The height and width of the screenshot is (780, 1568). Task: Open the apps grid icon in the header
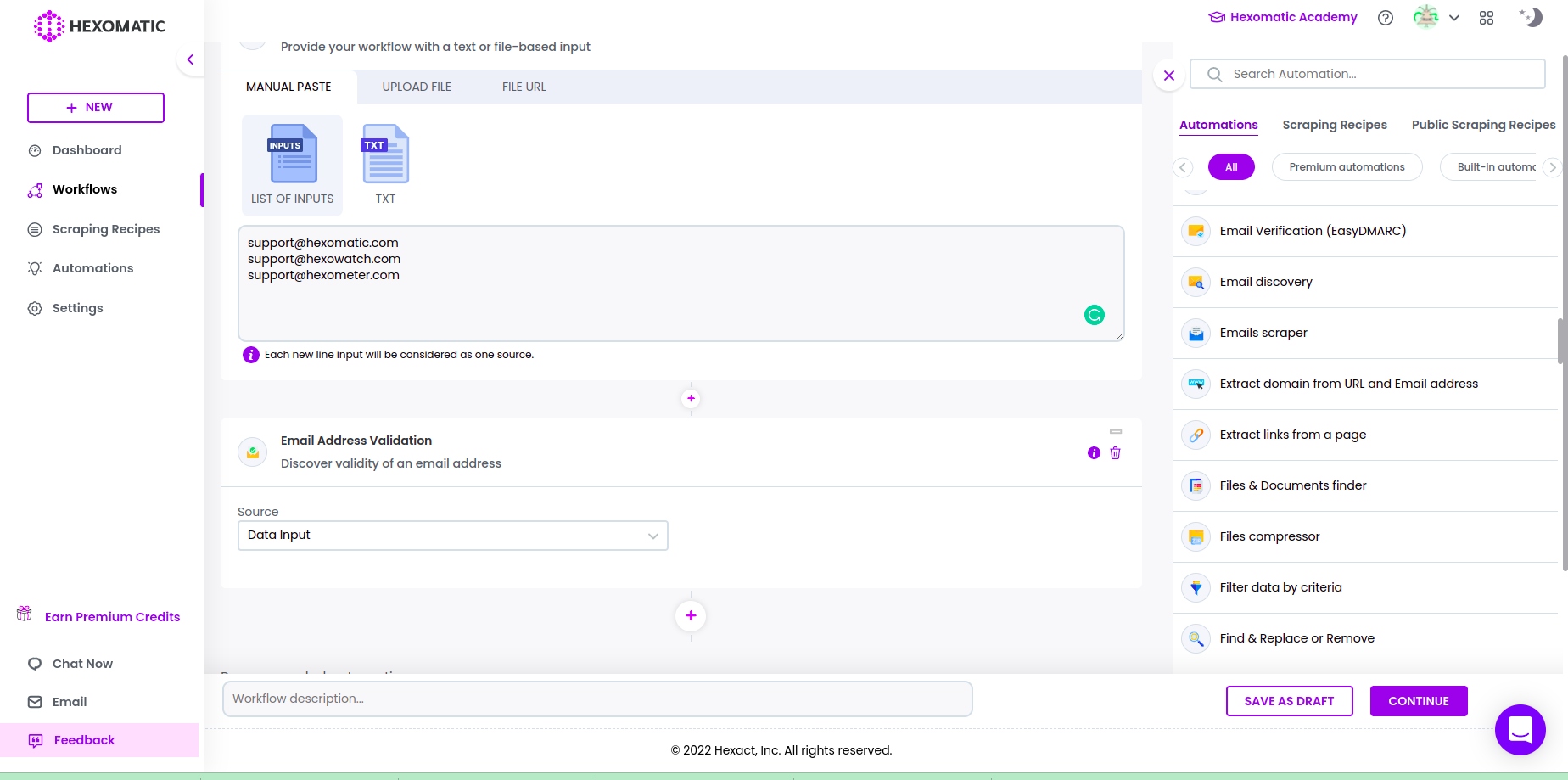1486,17
